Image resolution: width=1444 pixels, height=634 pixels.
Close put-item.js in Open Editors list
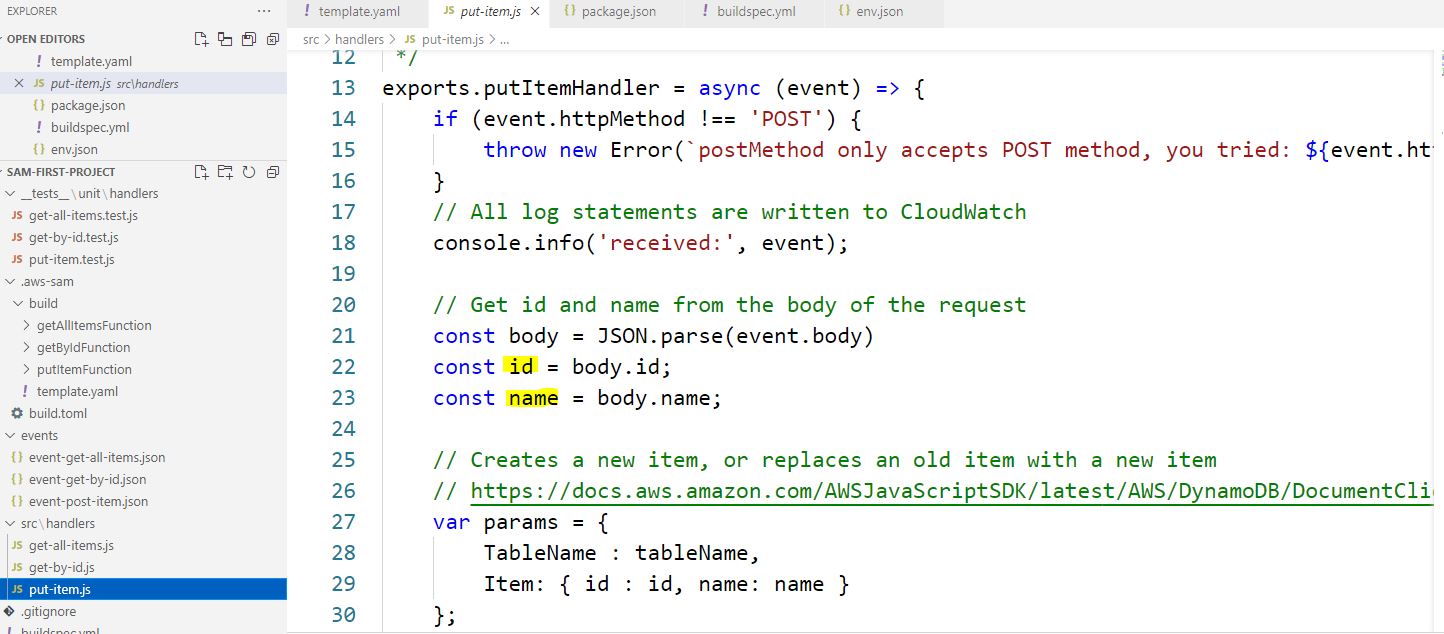[x=19, y=83]
